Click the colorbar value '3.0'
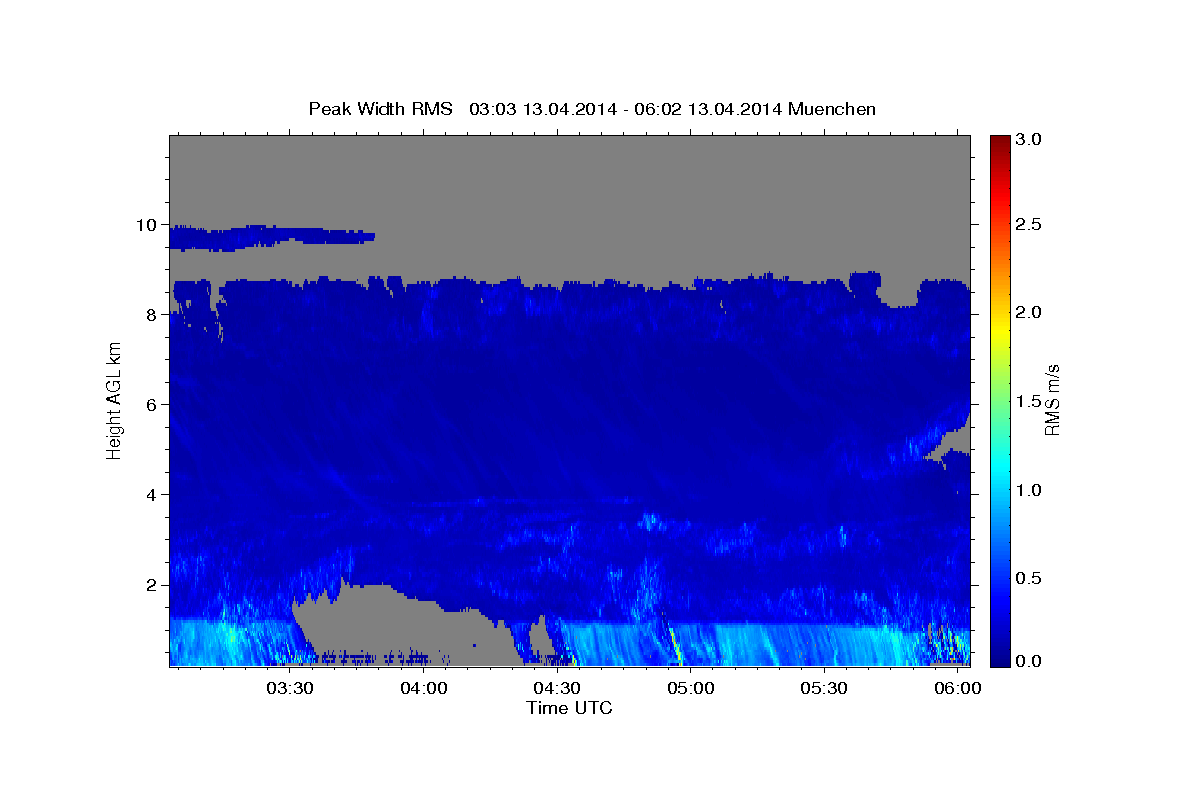1200x800 pixels. tap(1029, 140)
